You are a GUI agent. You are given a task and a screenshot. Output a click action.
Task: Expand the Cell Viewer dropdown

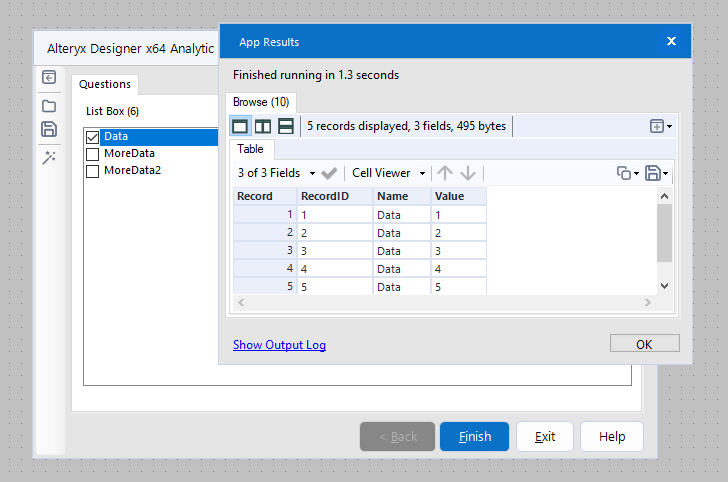[389, 173]
